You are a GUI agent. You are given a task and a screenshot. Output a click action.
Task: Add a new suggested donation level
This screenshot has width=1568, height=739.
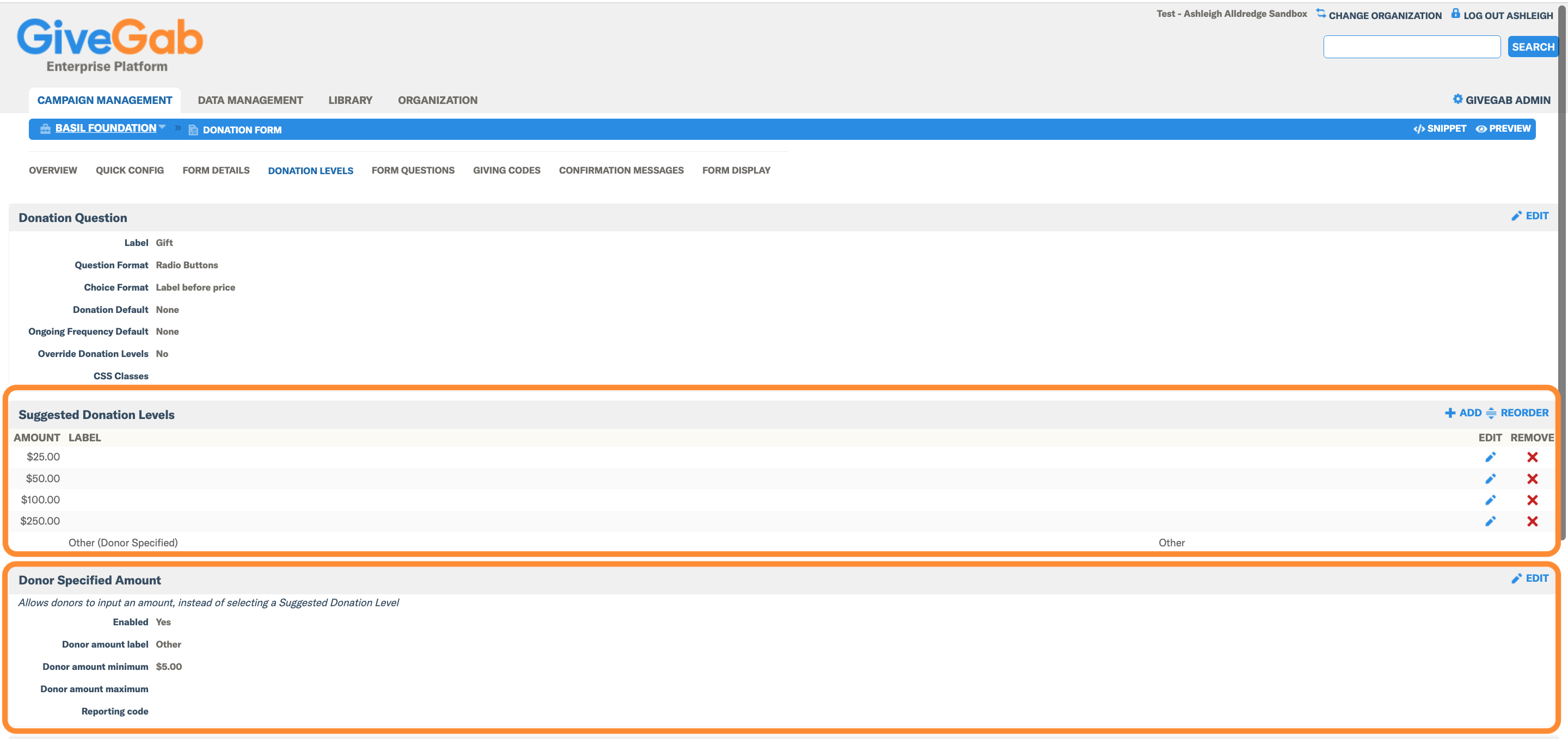tap(1463, 413)
